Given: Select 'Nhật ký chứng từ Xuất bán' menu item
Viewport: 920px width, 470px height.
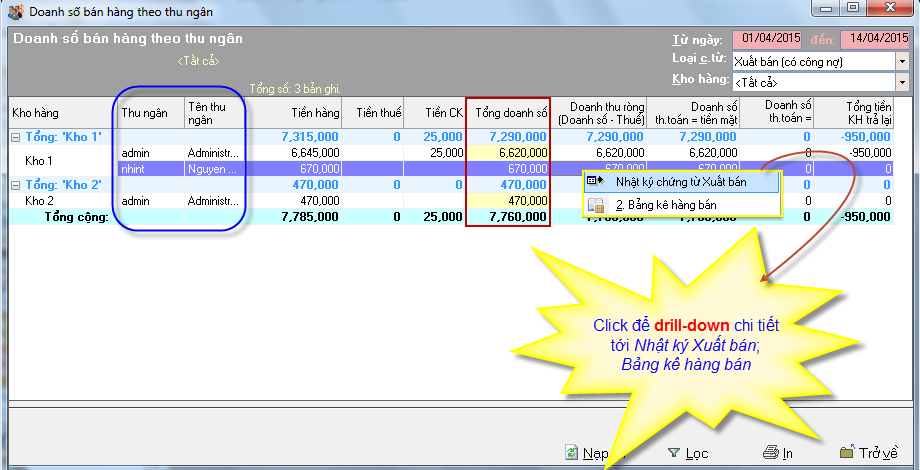Looking at the screenshot, I should (x=681, y=182).
